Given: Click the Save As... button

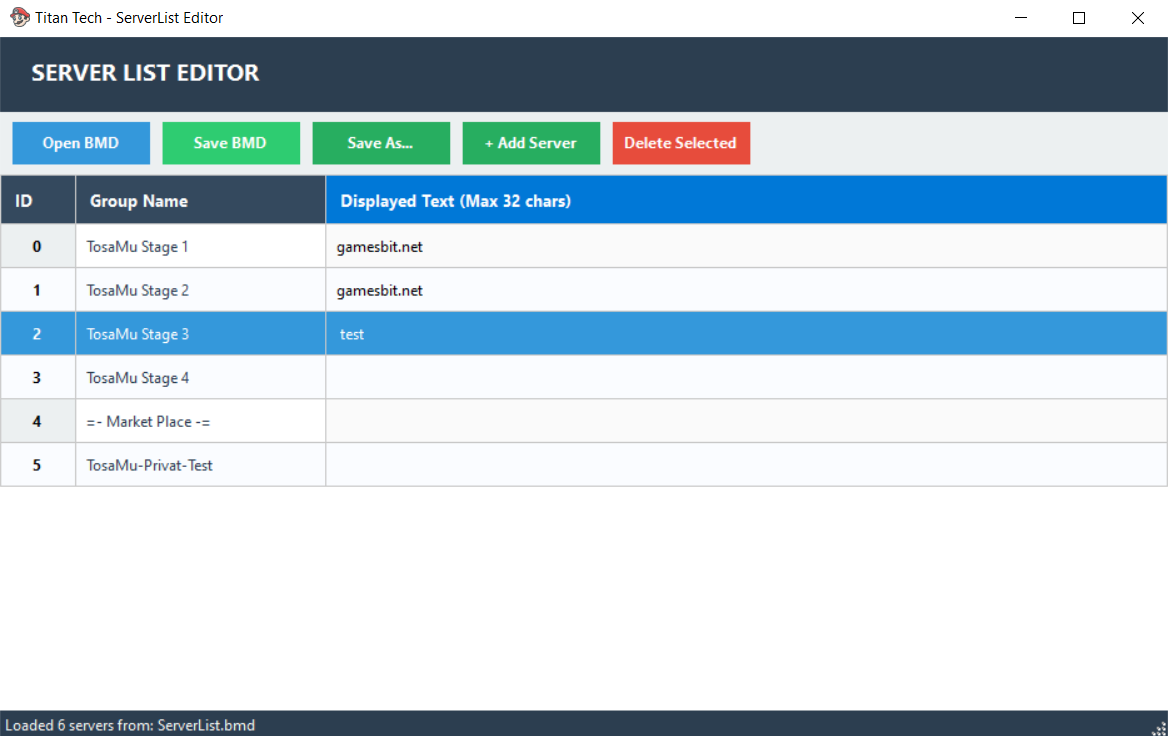Looking at the screenshot, I should pyautogui.click(x=381, y=143).
